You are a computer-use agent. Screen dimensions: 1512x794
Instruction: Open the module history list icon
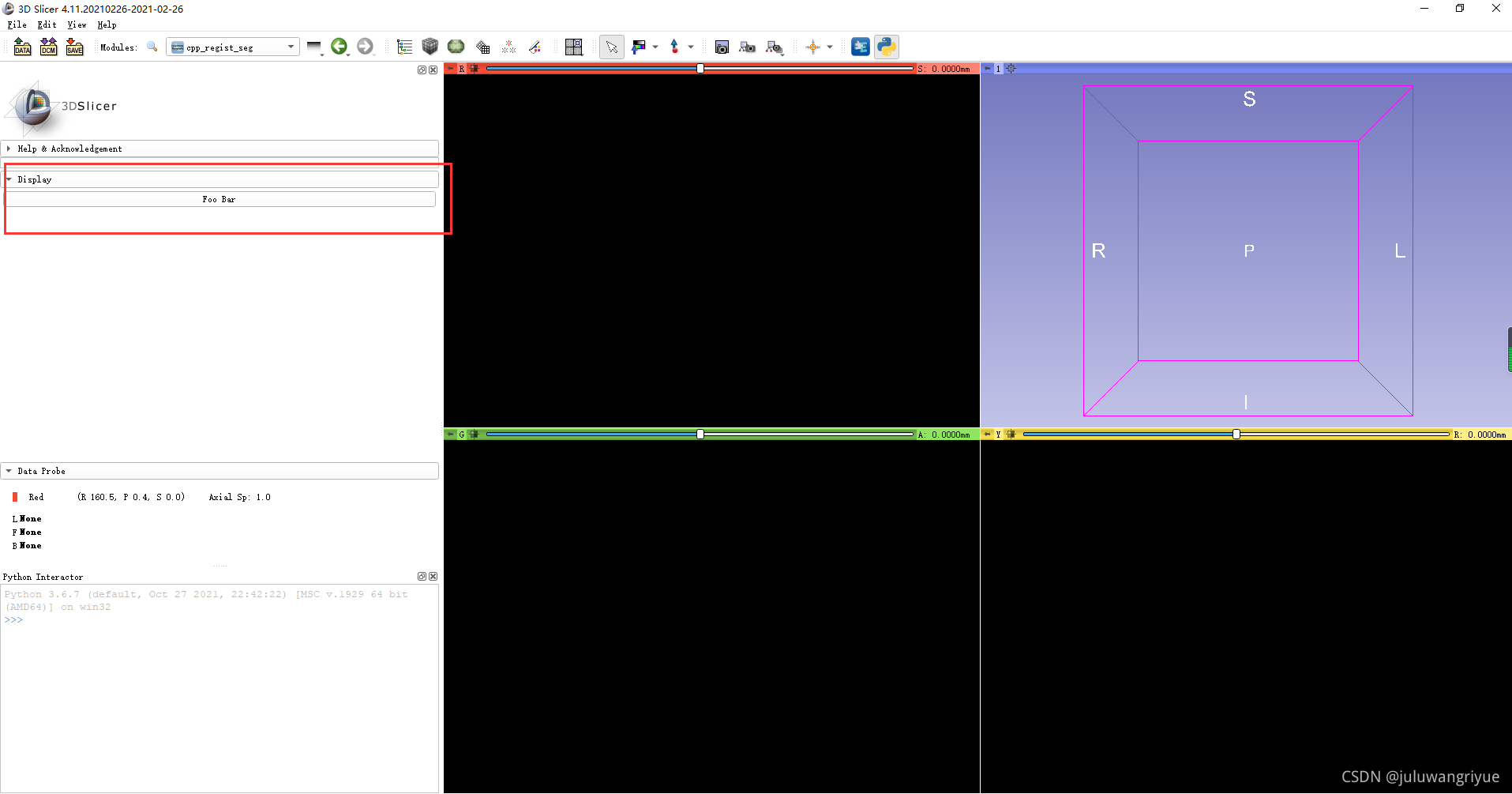point(314,47)
